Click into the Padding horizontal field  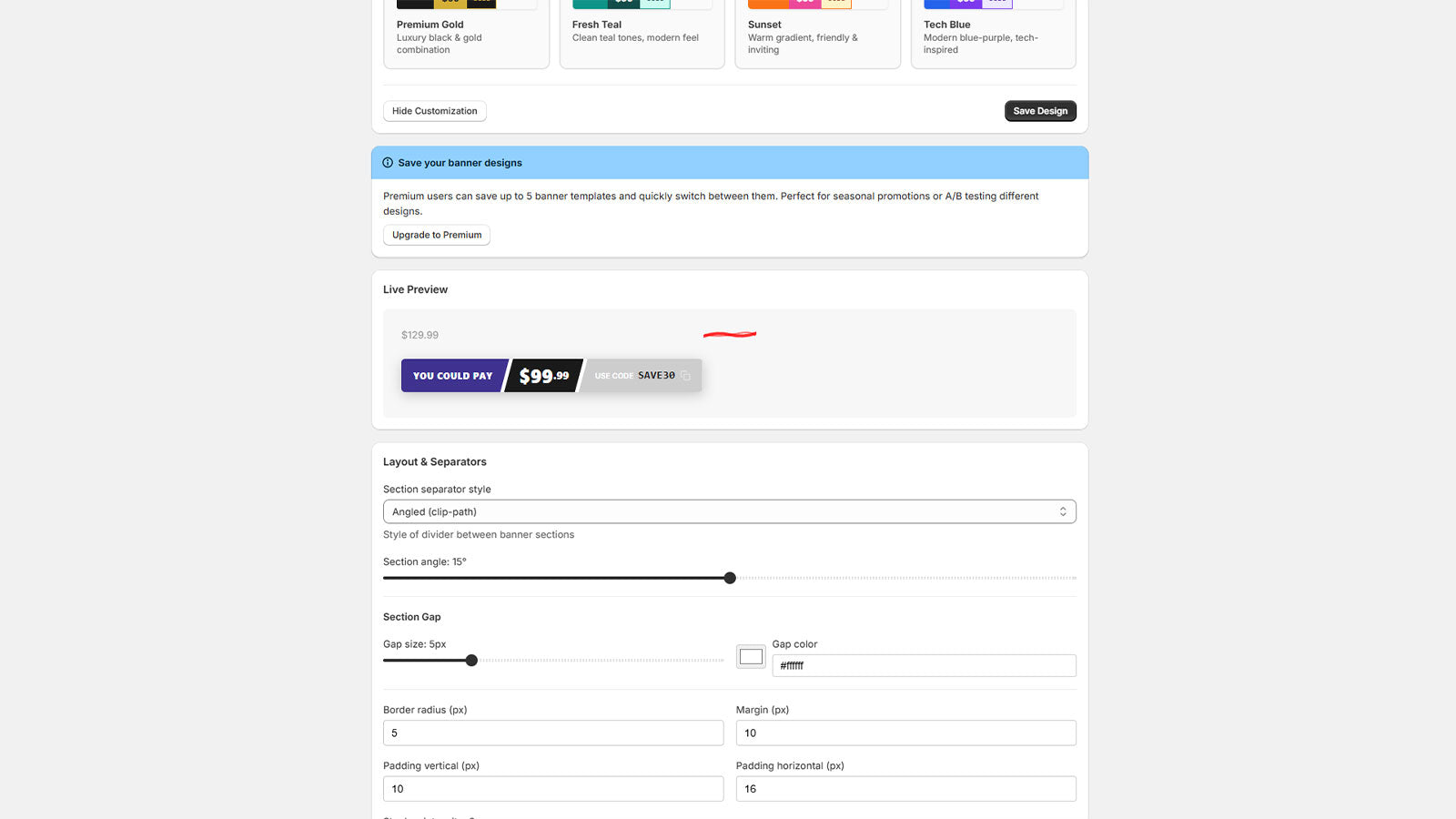click(x=905, y=789)
